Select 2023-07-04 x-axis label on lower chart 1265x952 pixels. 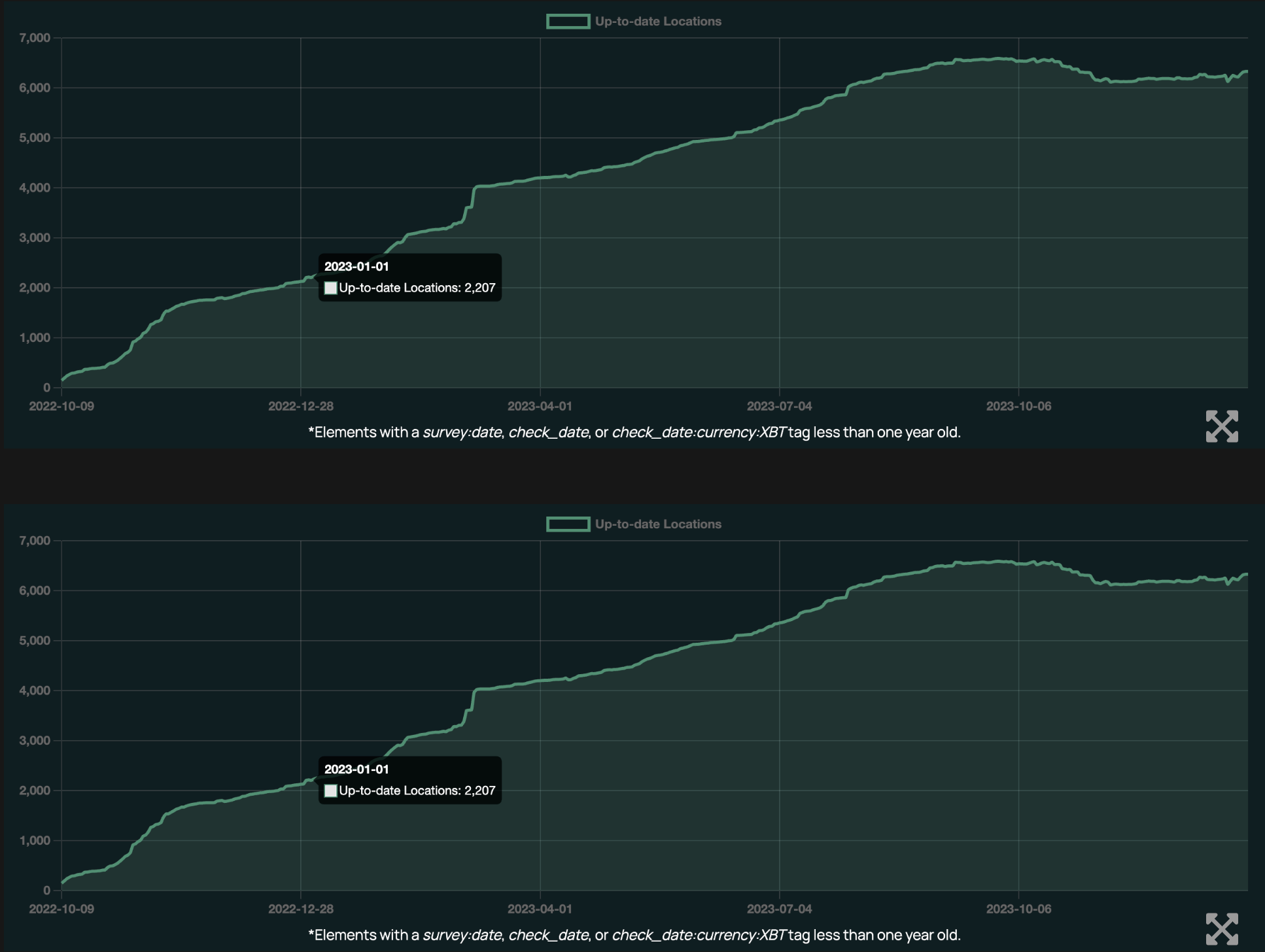779,909
